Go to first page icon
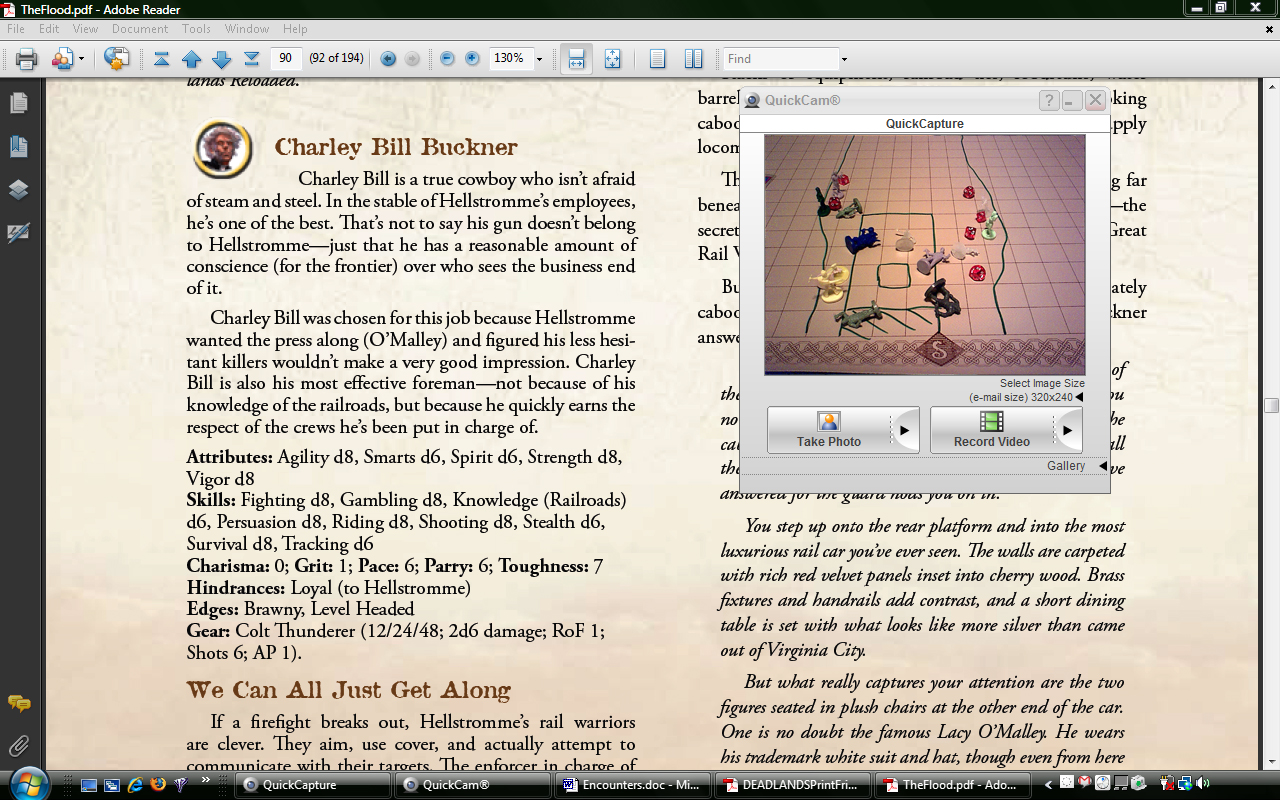 click(161, 59)
